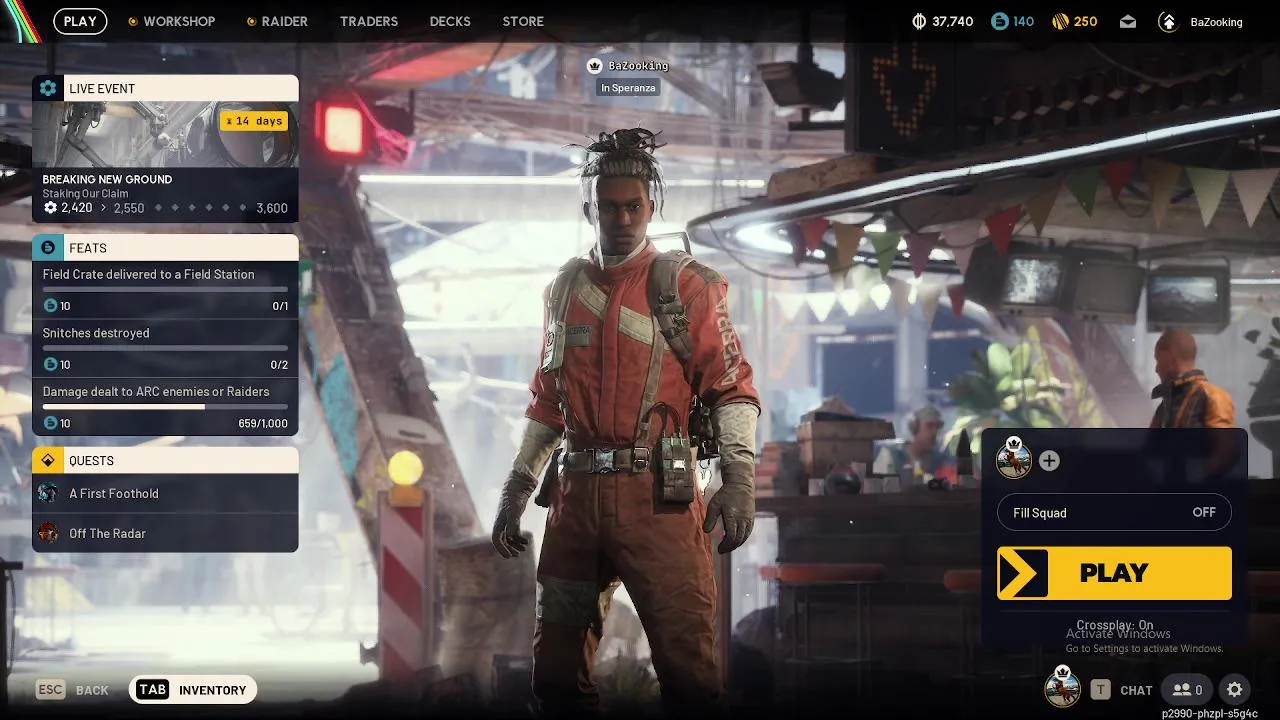This screenshot has height=720, width=1280.
Task: Click the In Speranza status label
Action: click(628, 88)
